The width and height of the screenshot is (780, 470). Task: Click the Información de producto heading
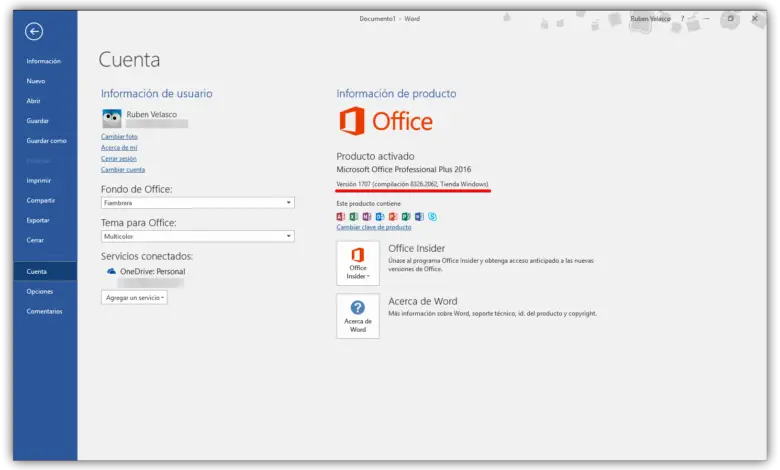(x=396, y=94)
